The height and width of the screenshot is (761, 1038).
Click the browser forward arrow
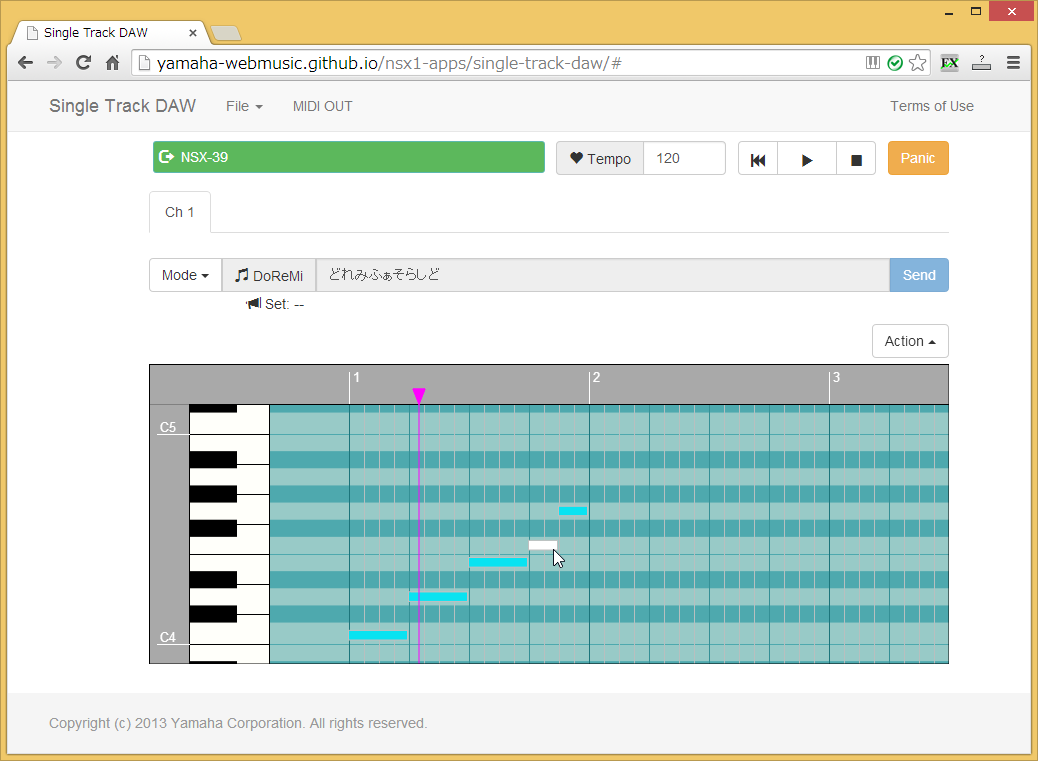pos(54,64)
